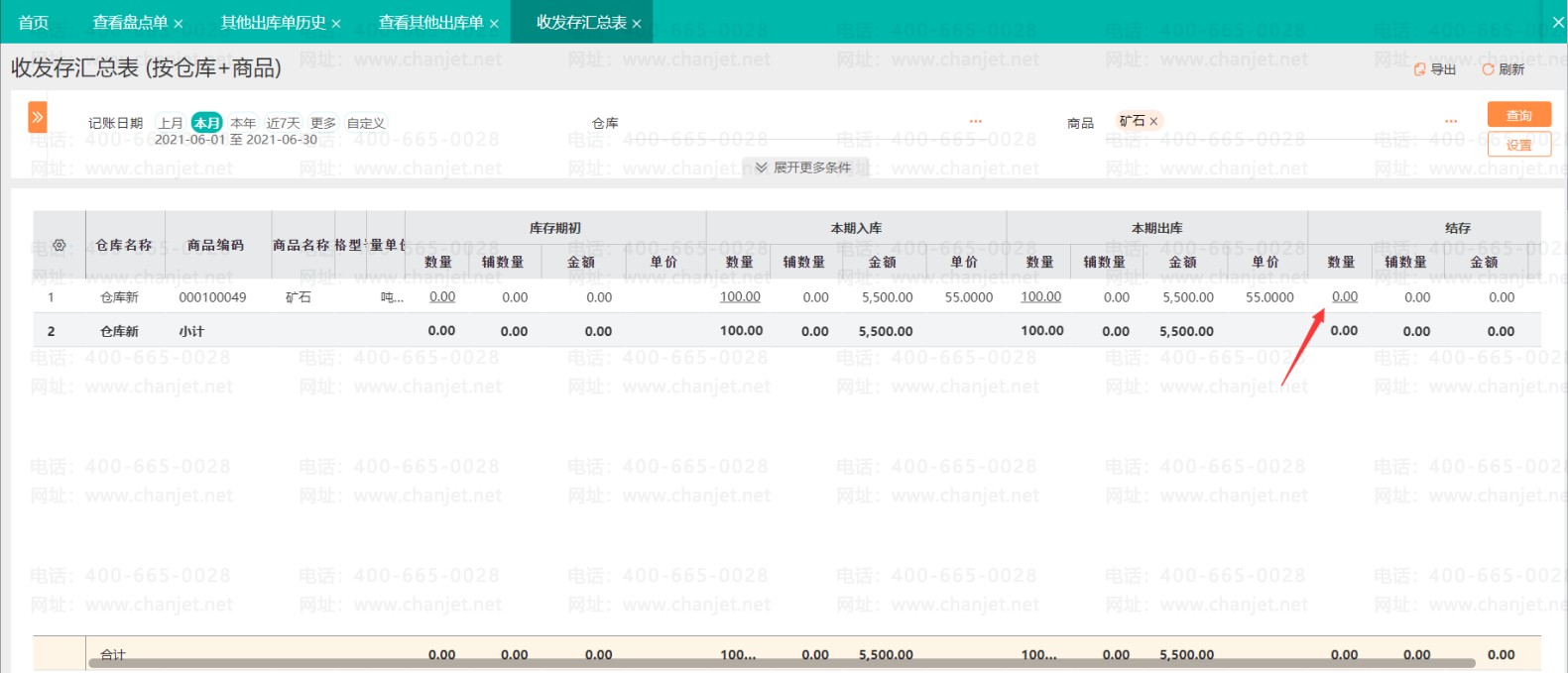
Task: Select 55.0000 单价 under 本期出库
Action: click(x=1269, y=297)
